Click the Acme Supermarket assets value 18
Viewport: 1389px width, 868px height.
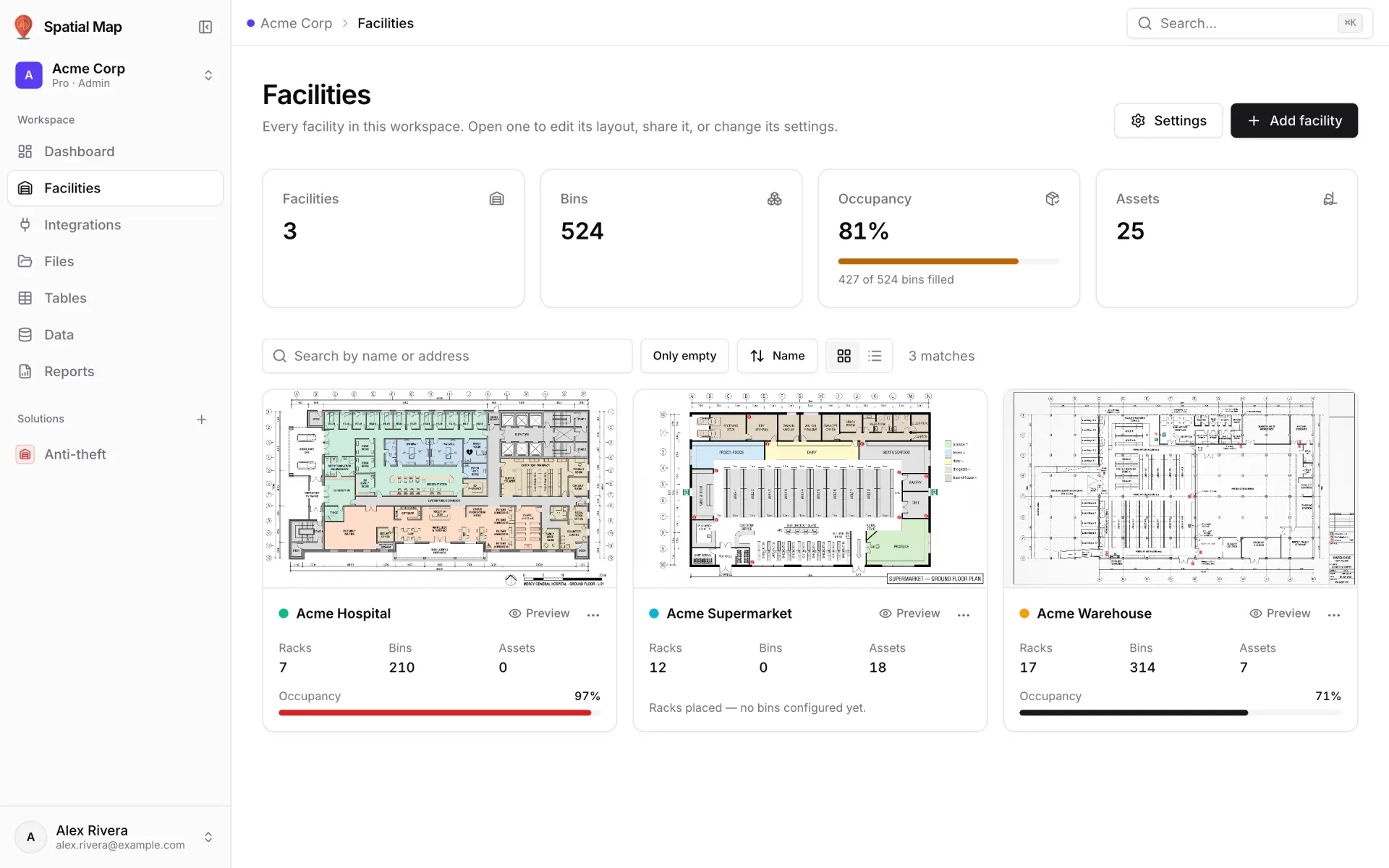[878, 668]
